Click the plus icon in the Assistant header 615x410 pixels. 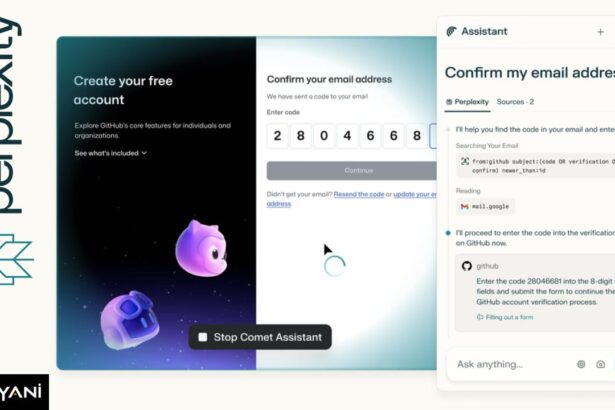click(600, 32)
